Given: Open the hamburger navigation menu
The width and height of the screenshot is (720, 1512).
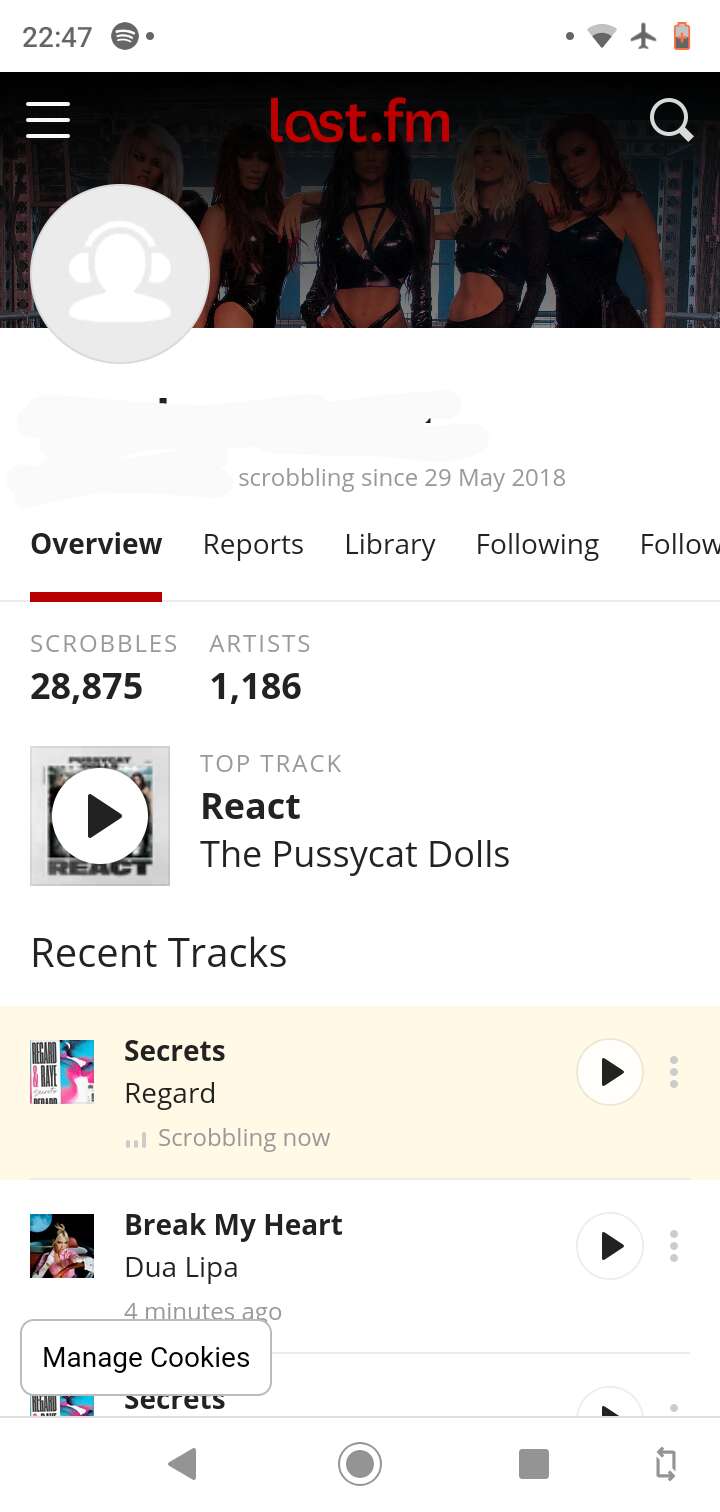Looking at the screenshot, I should [x=48, y=120].
